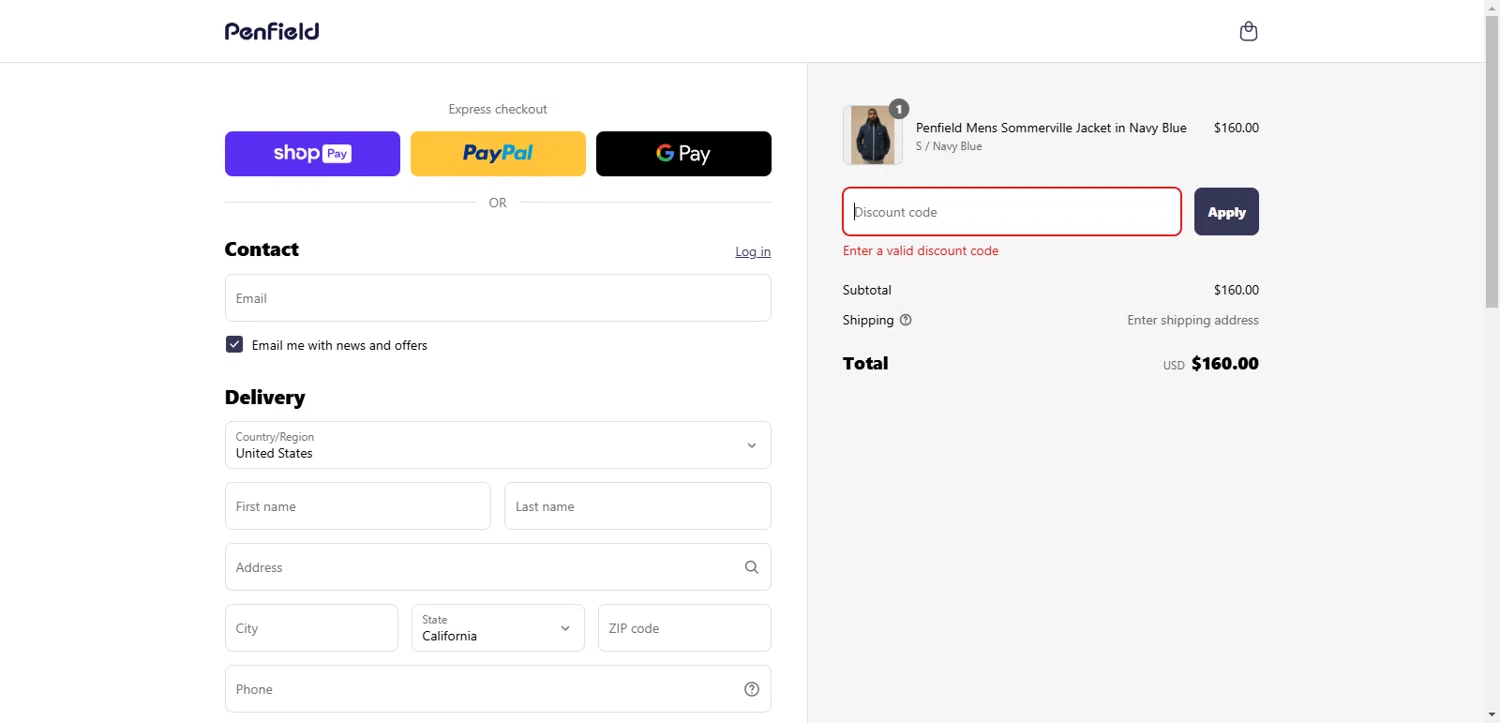Click the product name Penfield Mens Sommerville Jacket
This screenshot has width=1500, height=723.
coord(1051,128)
